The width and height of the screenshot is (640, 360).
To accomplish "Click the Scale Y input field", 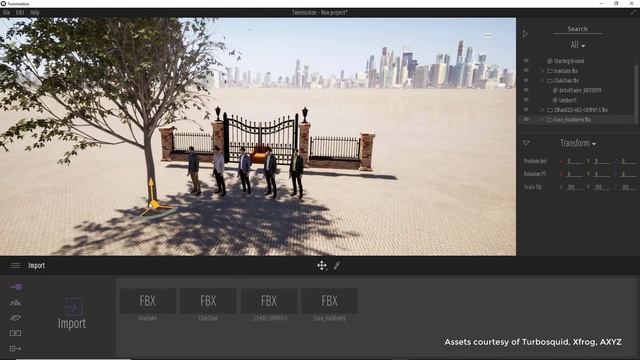I will [x=602, y=187].
